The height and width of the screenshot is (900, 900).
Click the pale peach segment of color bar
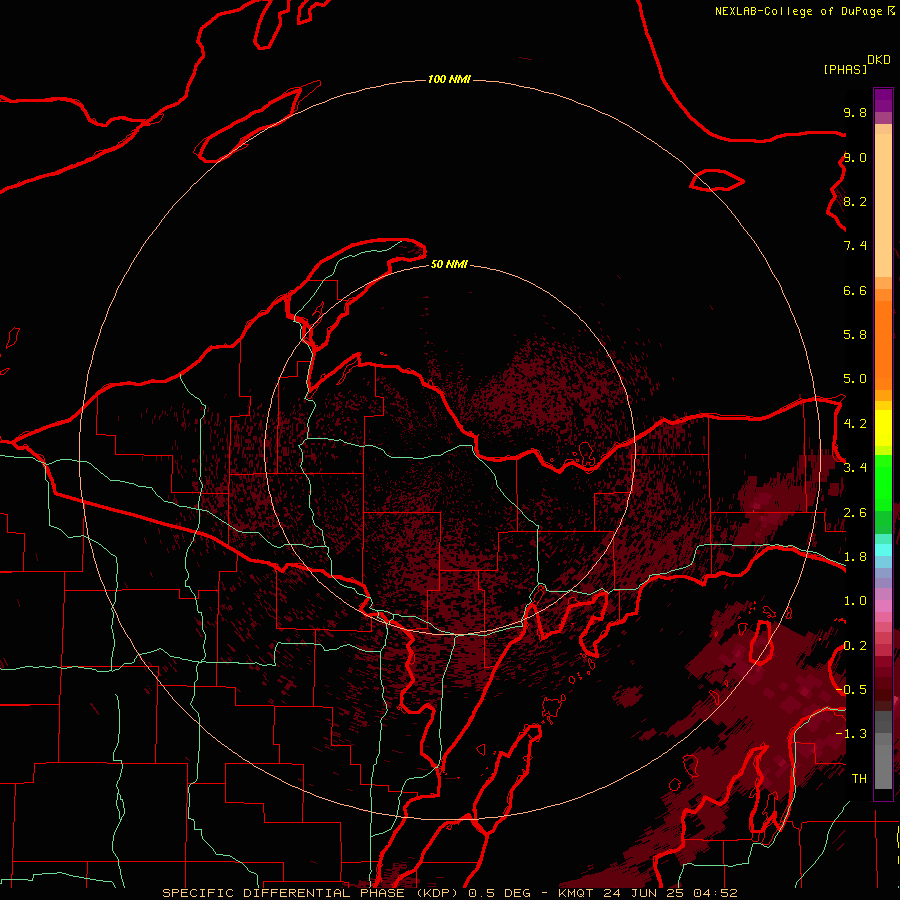[x=883, y=205]
